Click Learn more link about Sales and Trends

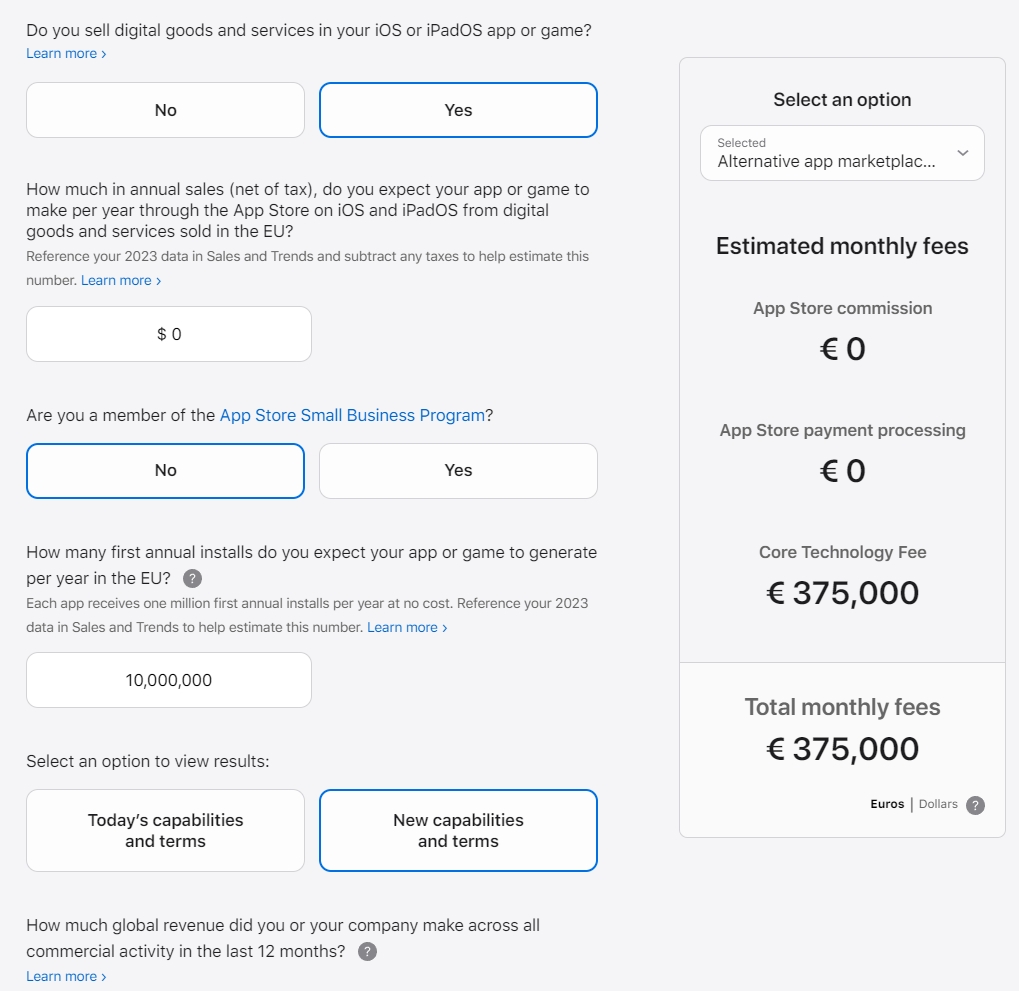click(120, 280)
